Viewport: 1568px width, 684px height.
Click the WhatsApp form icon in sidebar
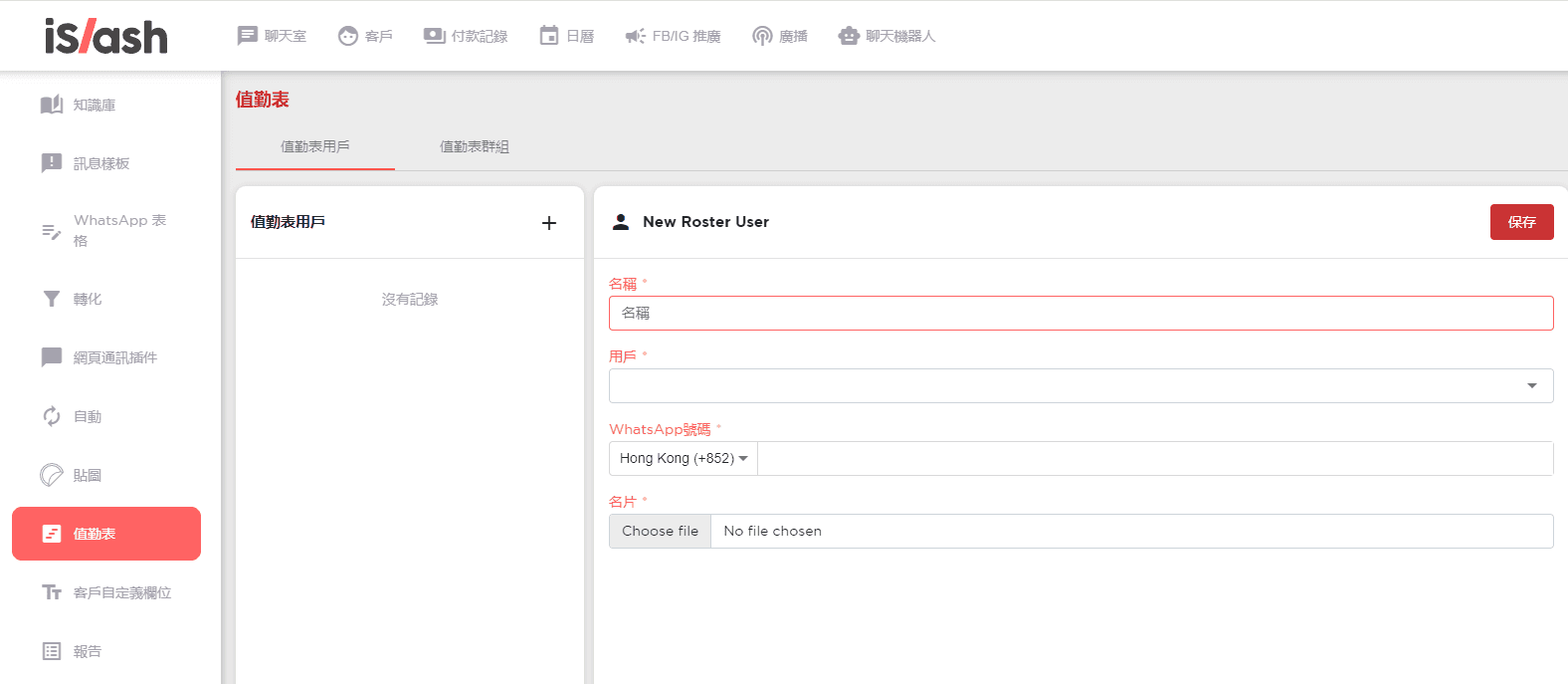click(52, 231)
